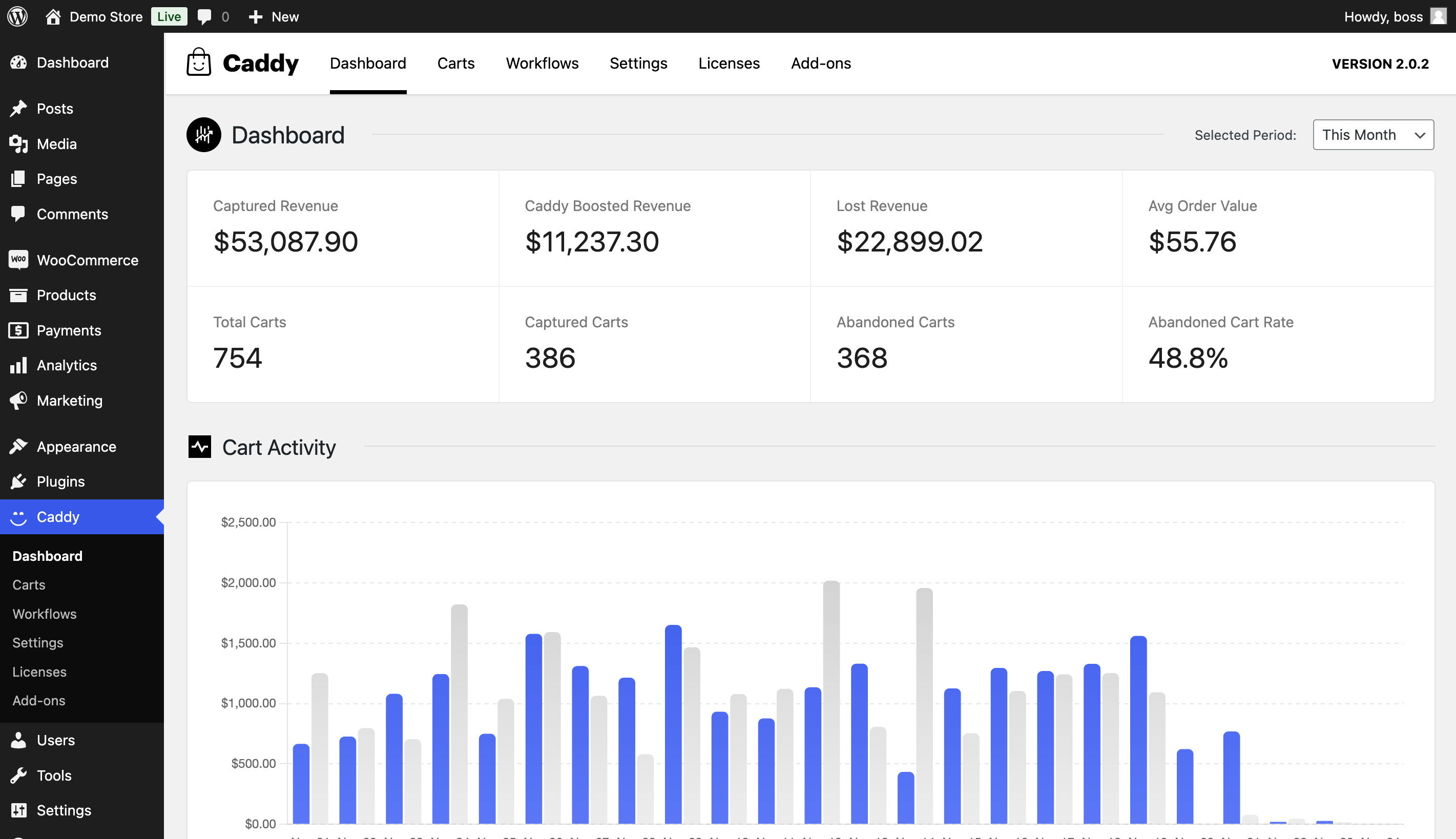Screen dimensions: 1456x839
Task: Click the Payments dollar icon in sidebar
Action: click(x=18, y=330)
